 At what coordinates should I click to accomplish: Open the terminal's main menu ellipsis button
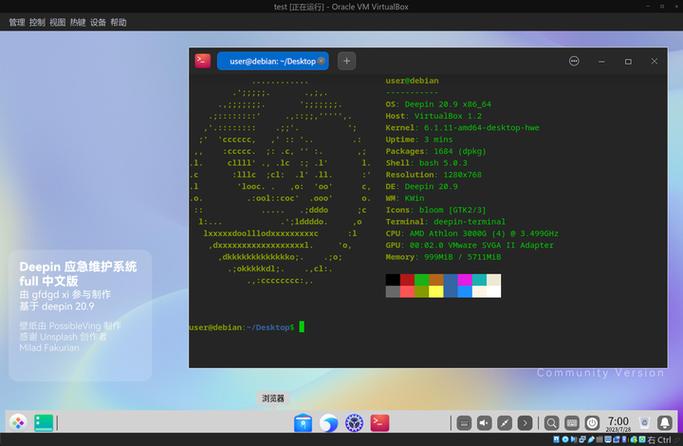574,61
